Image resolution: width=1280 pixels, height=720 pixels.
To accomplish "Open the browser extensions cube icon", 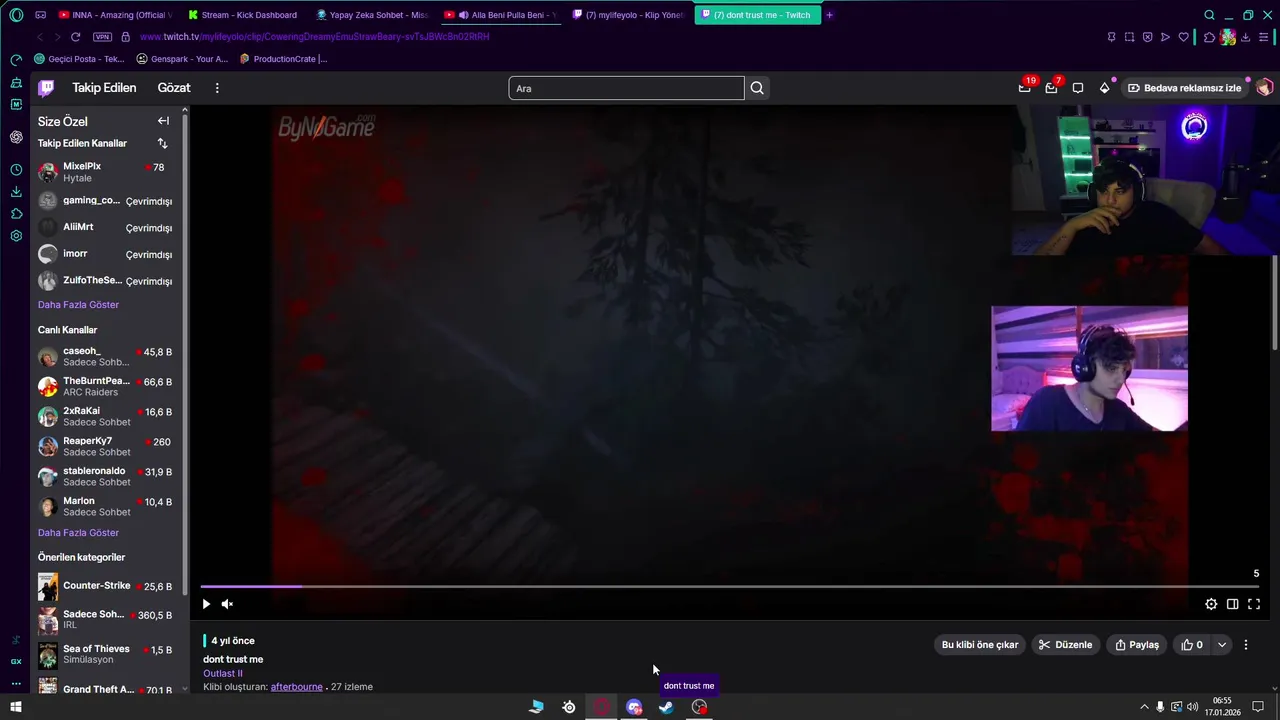I will [x=1209, y=37].
